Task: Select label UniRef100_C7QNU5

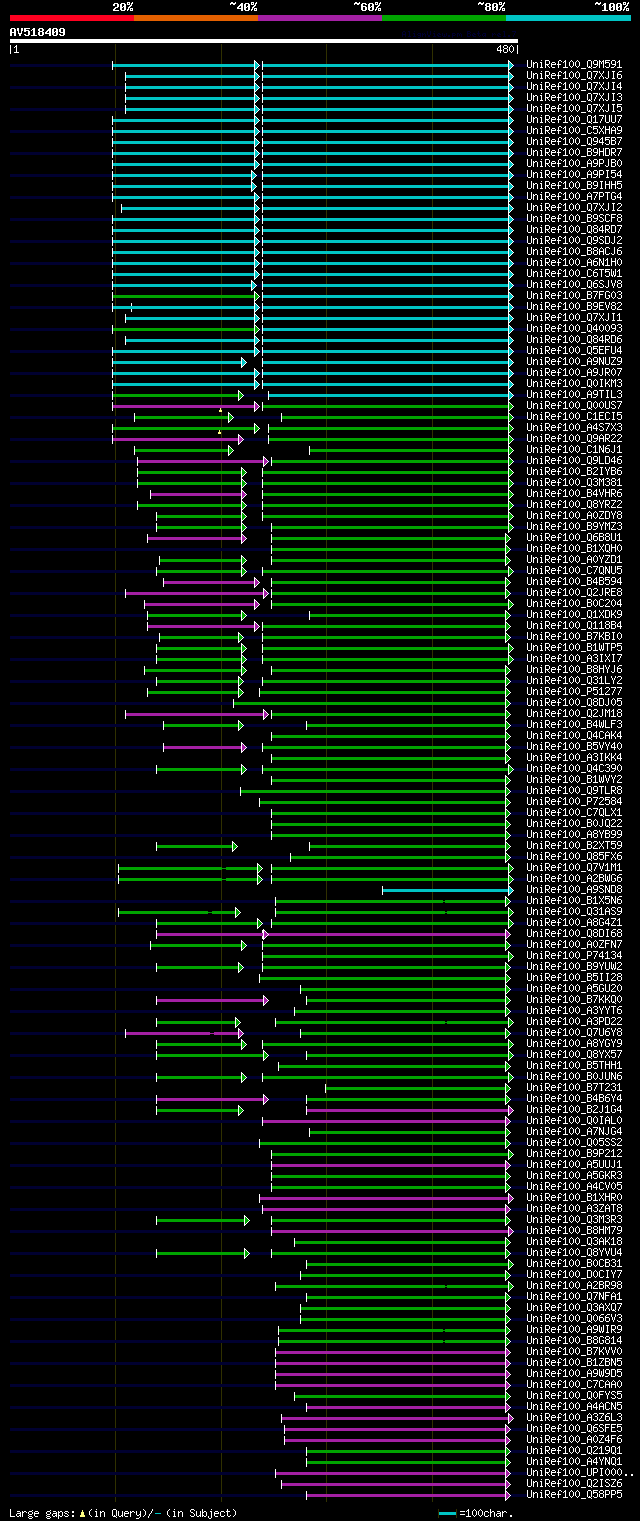Action: [574, 570]
